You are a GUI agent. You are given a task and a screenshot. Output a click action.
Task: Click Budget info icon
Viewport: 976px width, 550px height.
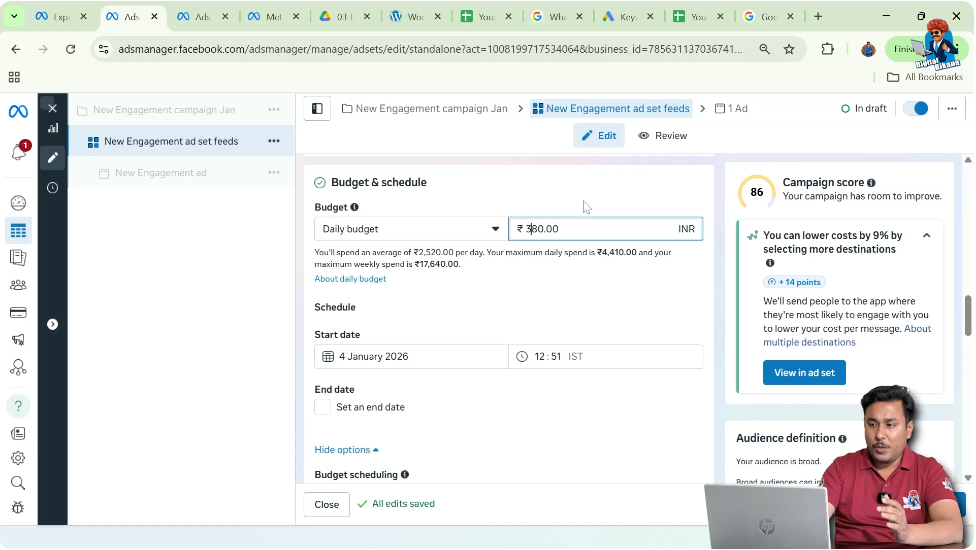pyautogui.click(x=354, y=207)
